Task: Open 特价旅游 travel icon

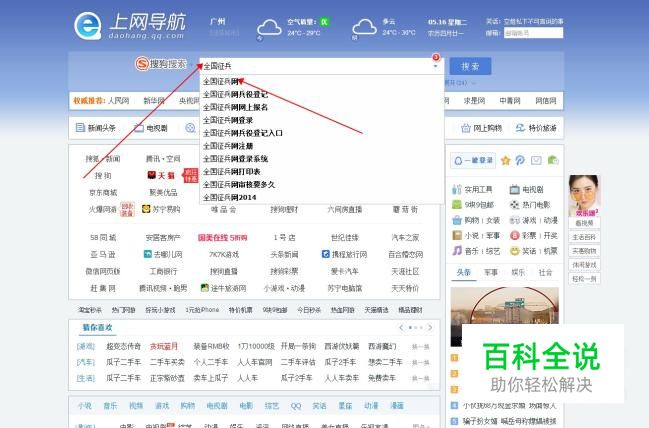Action: point(520,128)
